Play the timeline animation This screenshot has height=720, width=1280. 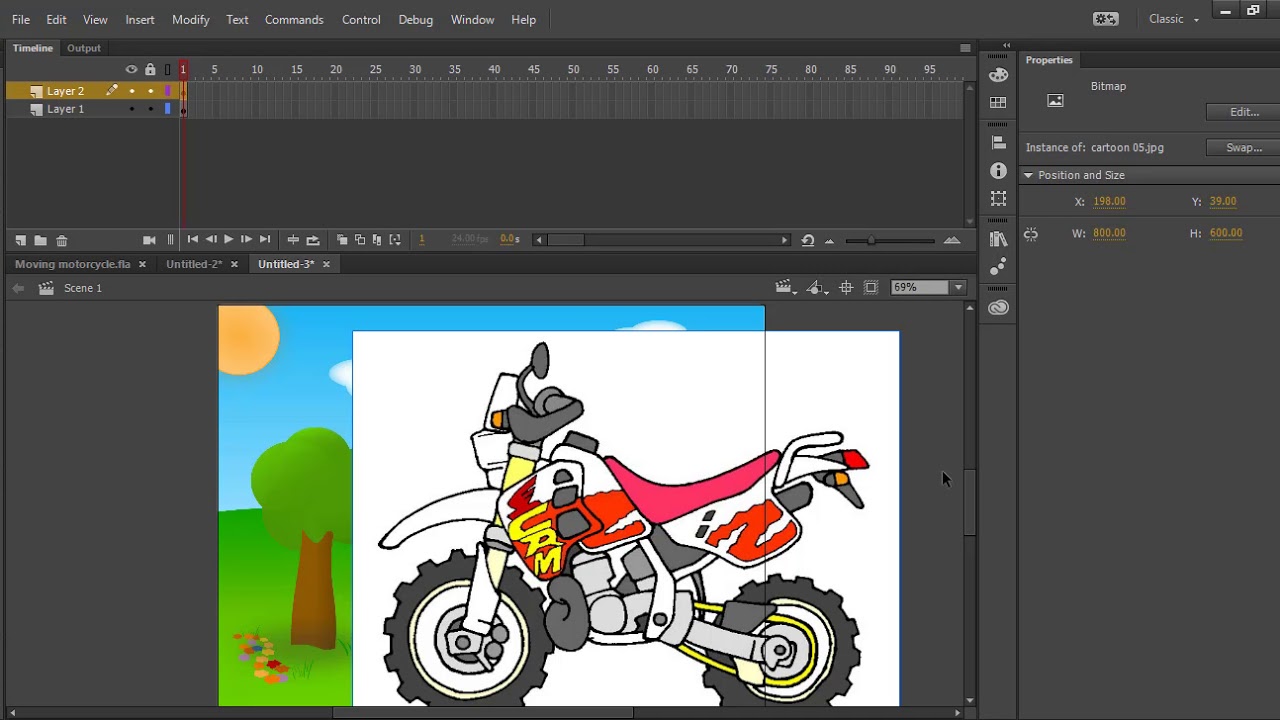coord(228,239)
